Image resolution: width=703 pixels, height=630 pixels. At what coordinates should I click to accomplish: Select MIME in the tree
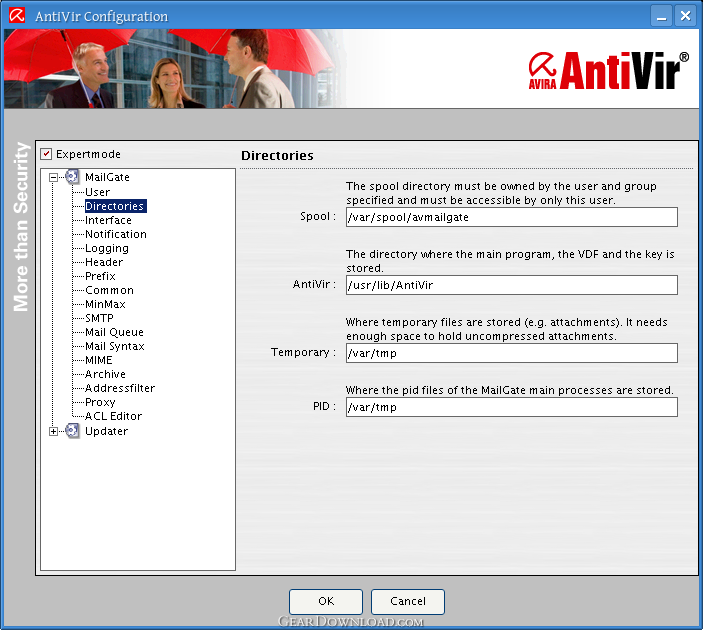click(x=99, y=360)
